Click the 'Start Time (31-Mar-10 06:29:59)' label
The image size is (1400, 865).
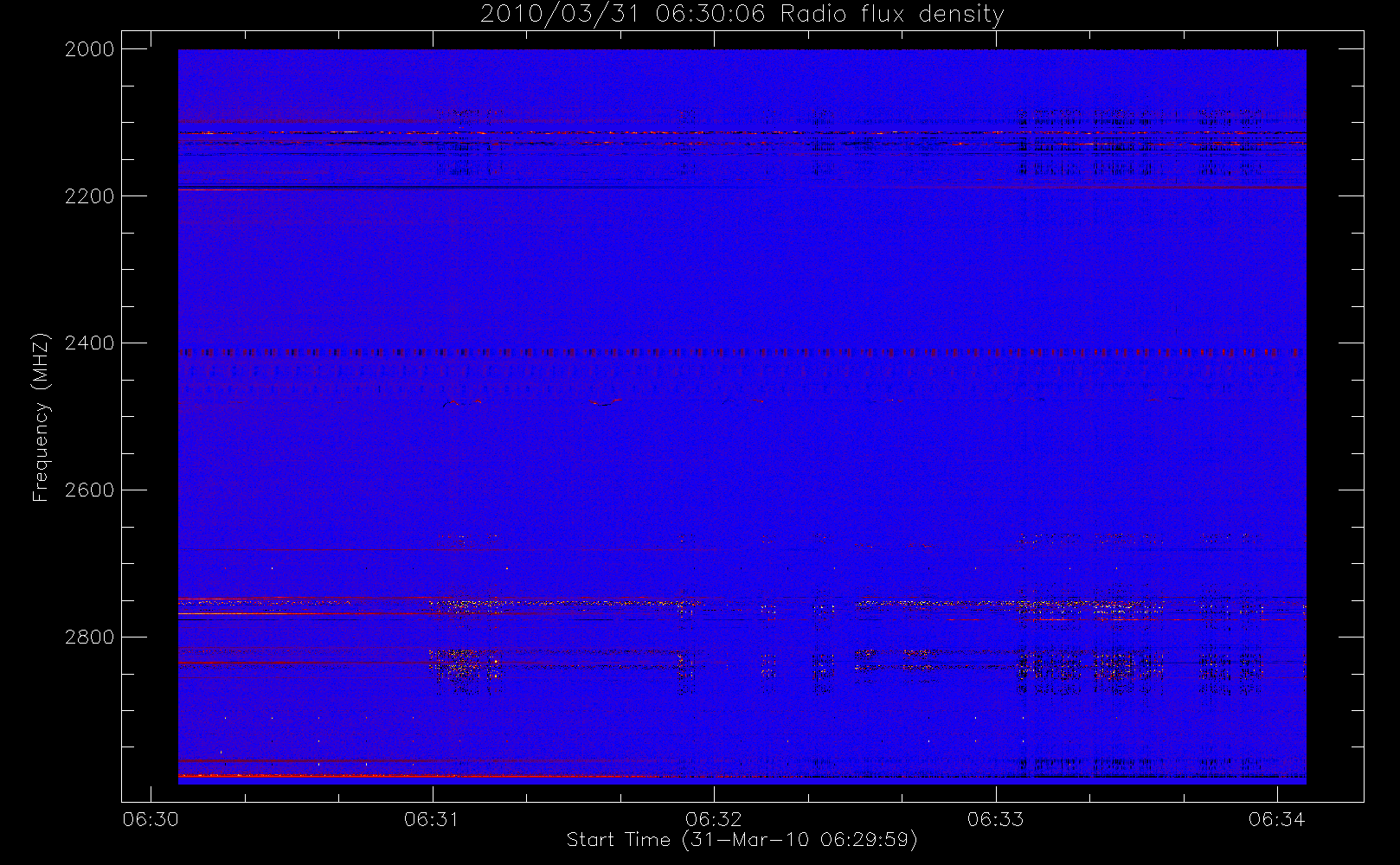click(742, 840)
